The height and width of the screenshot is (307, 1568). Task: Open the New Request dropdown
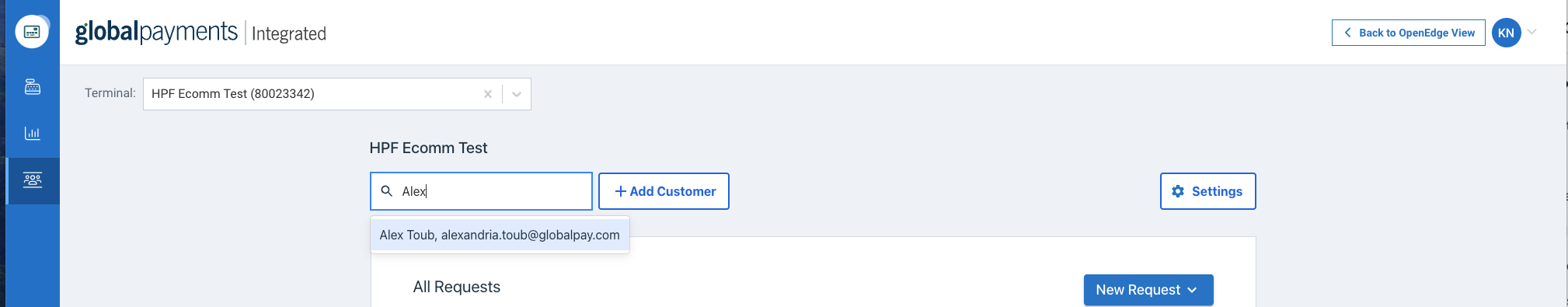pyautogui.click(x=1148, y=290)
